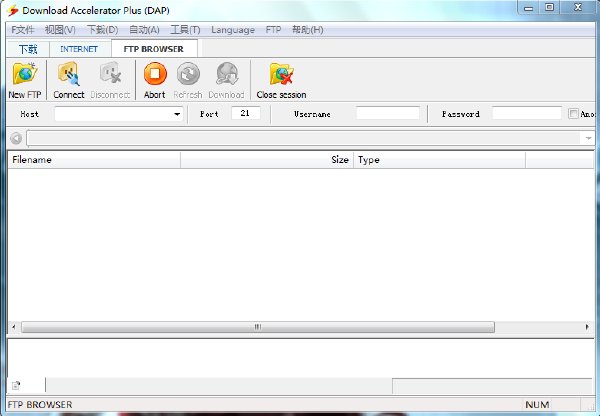Click the FTP BROWSER status bar text

tap(40, 405)
